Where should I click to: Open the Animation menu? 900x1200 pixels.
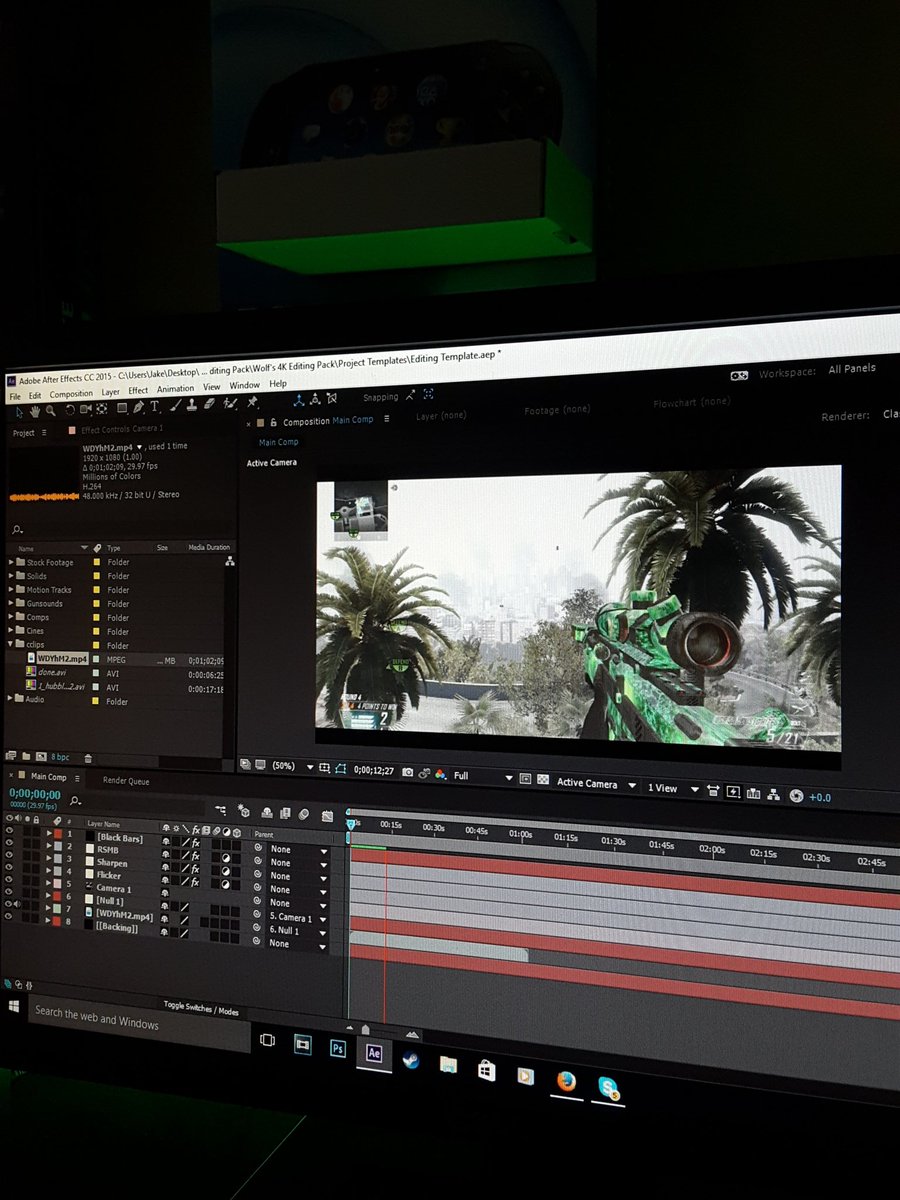(176, 389)
